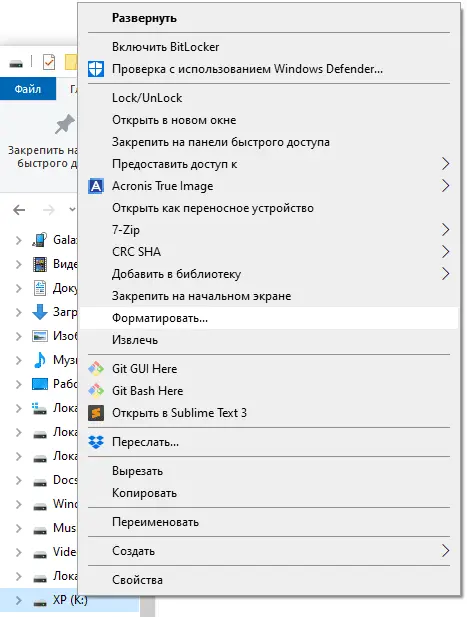Choose Извлечь in the context menu
This screenshot has height=617, width=467.
[269, 340]
